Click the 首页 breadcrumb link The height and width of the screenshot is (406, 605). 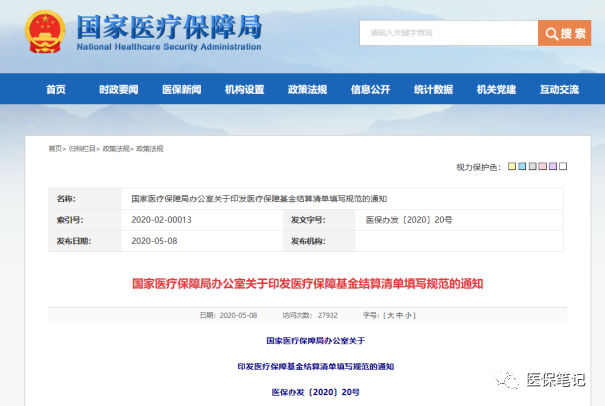55,149
